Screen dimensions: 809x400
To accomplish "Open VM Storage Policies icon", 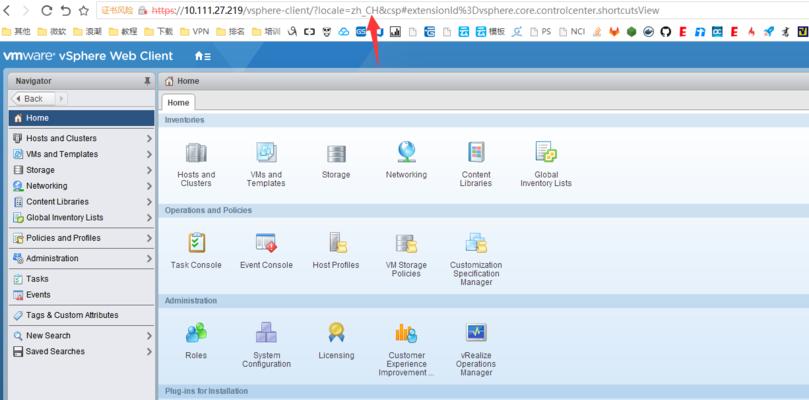I will click(406, 243).
